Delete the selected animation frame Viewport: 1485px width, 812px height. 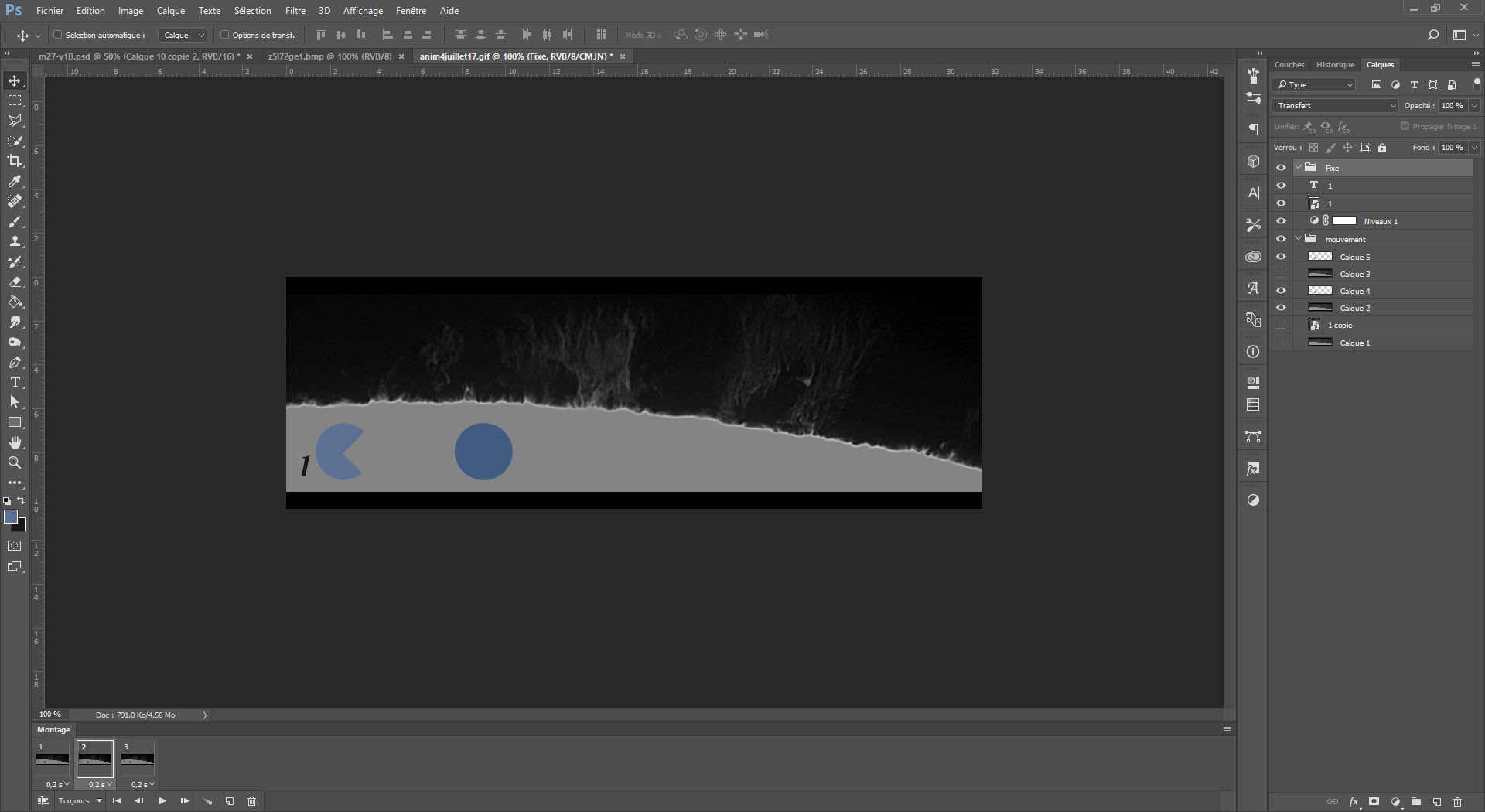(x=251, y=801)
